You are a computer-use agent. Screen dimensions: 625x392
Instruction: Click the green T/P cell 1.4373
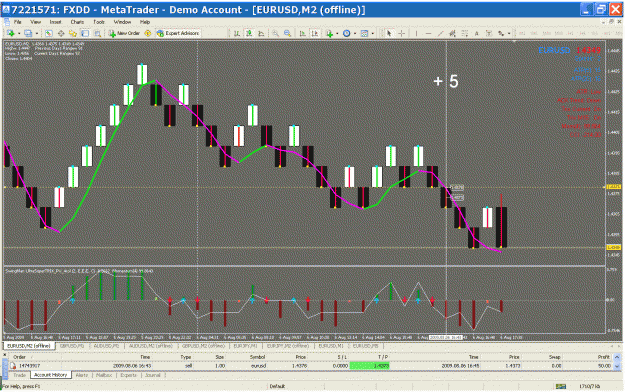tap(369, 366)
